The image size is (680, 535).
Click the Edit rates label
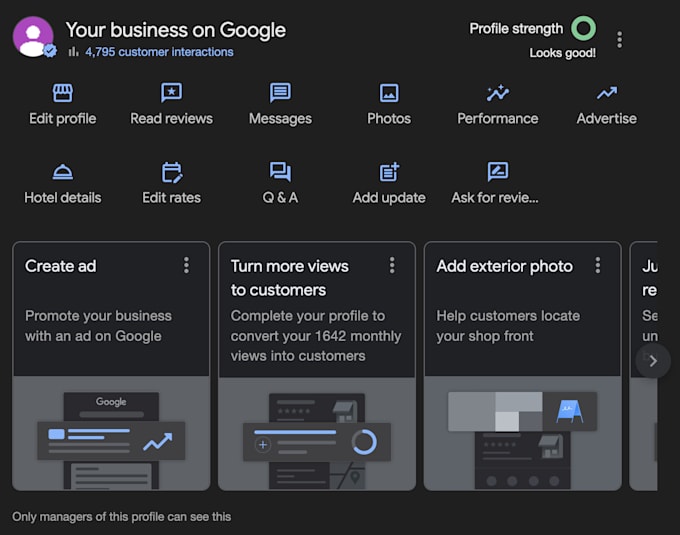click(x=172, y=198)
